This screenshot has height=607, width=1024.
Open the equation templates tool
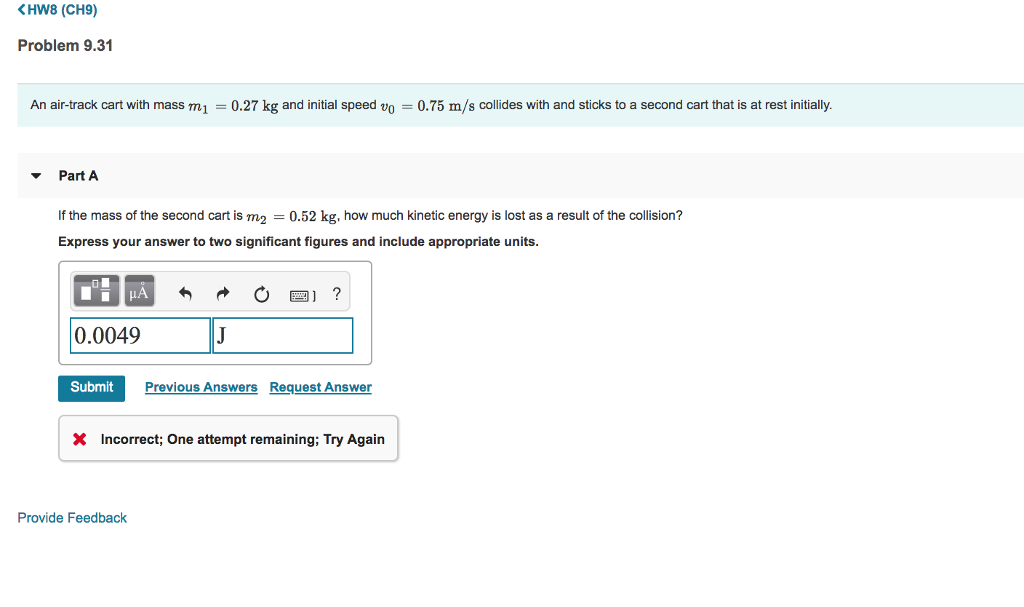pos(95,291)
